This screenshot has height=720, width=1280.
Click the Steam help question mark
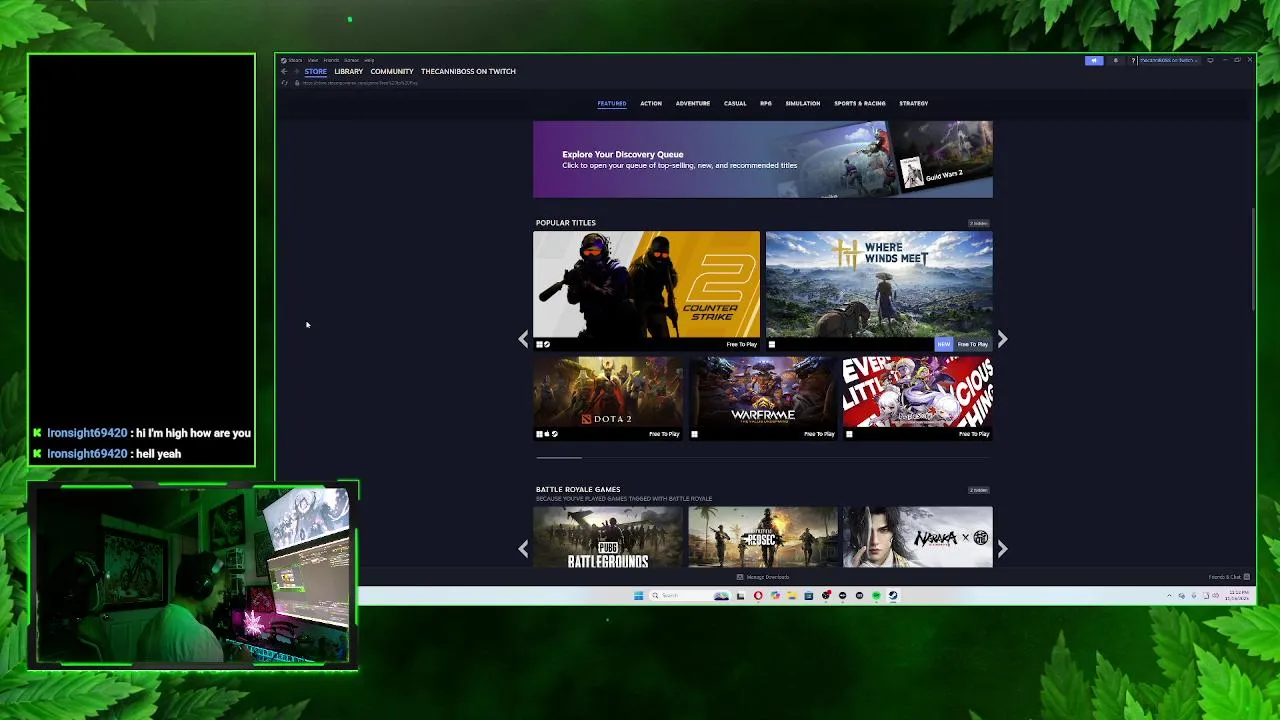(1133, 60)
